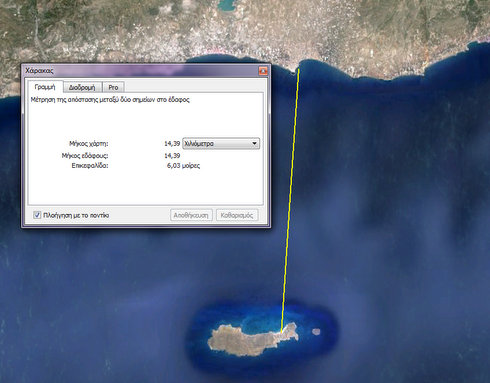
Task: Select the Pro tab
Action: [x=113, y=87]
